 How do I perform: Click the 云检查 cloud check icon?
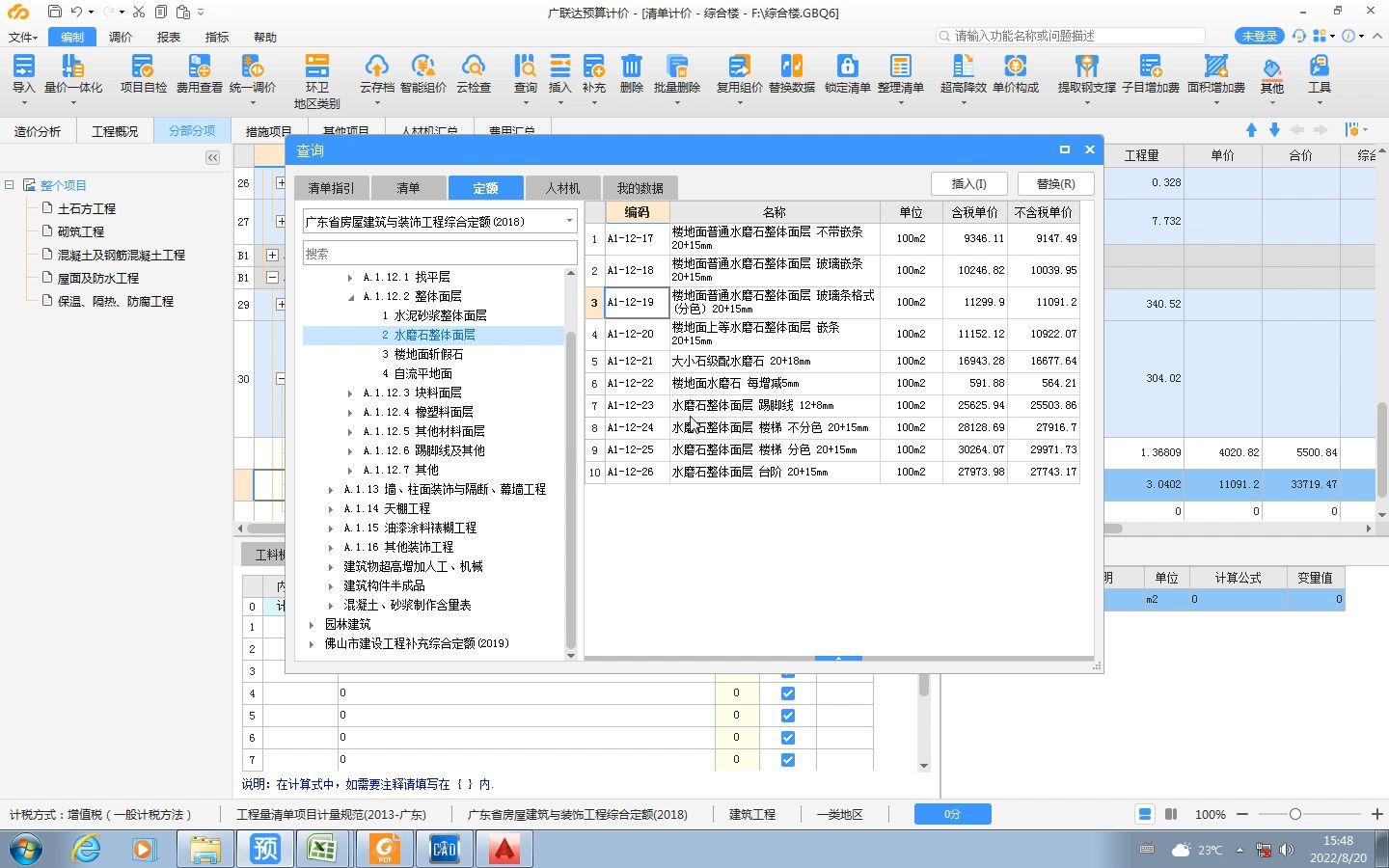tap(473, 73)
